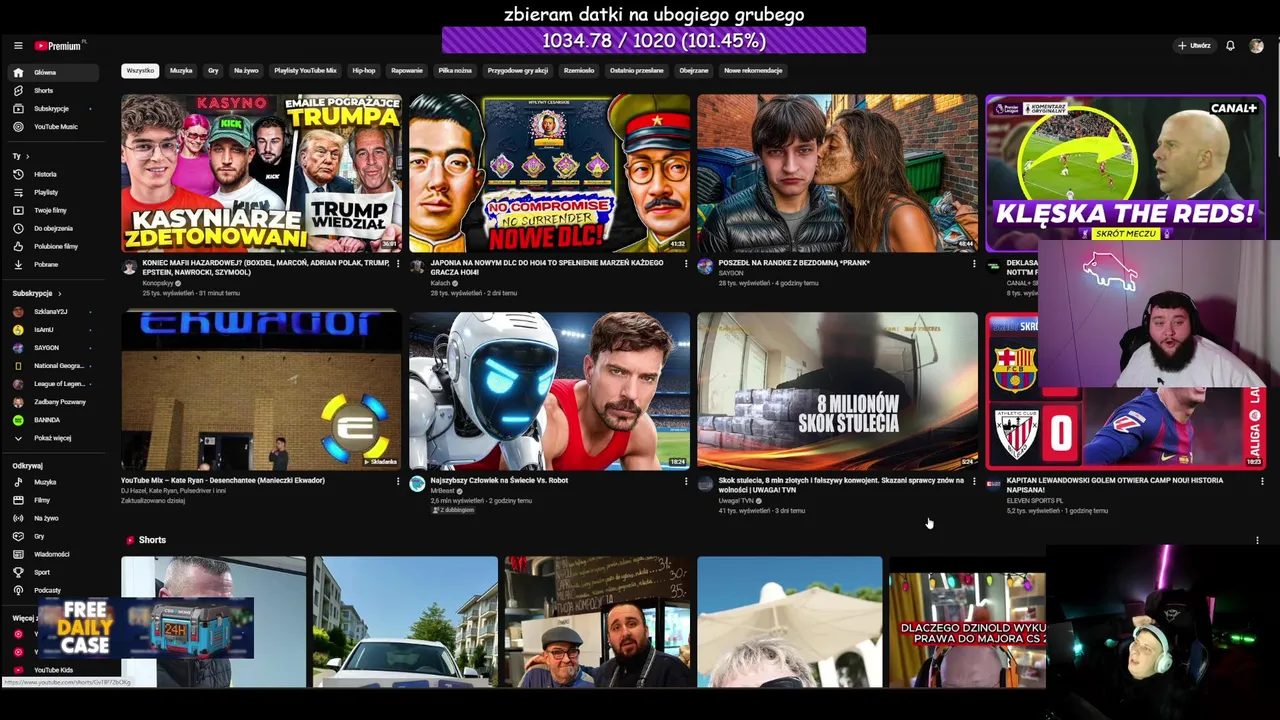
Task: Open Podcasty under Odkrywaj
Action: coord(53,590)
